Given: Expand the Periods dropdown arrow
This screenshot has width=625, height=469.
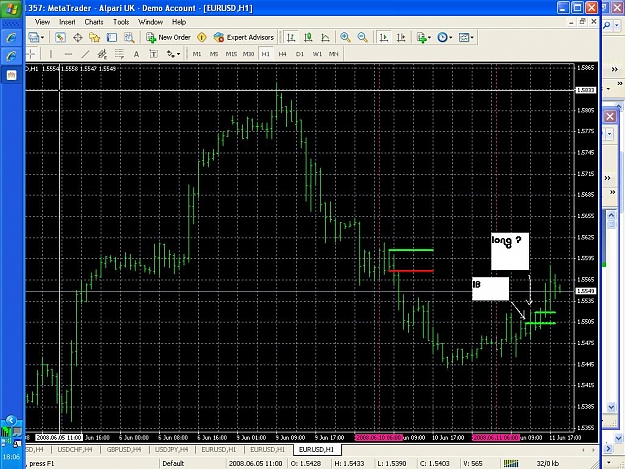Looking at the screenshot, I should tap(450, 38).
